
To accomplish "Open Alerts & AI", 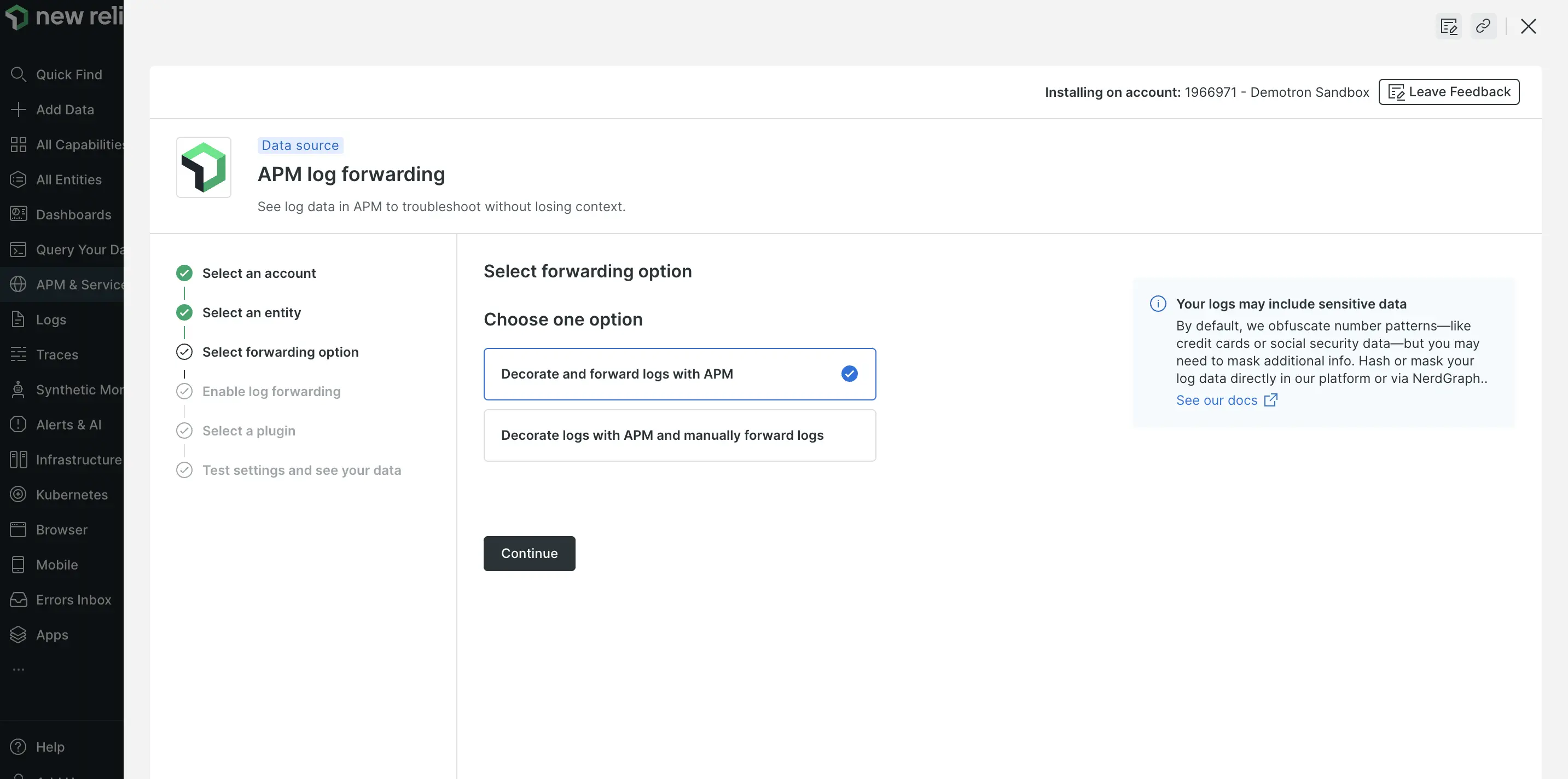I will 68,424.
